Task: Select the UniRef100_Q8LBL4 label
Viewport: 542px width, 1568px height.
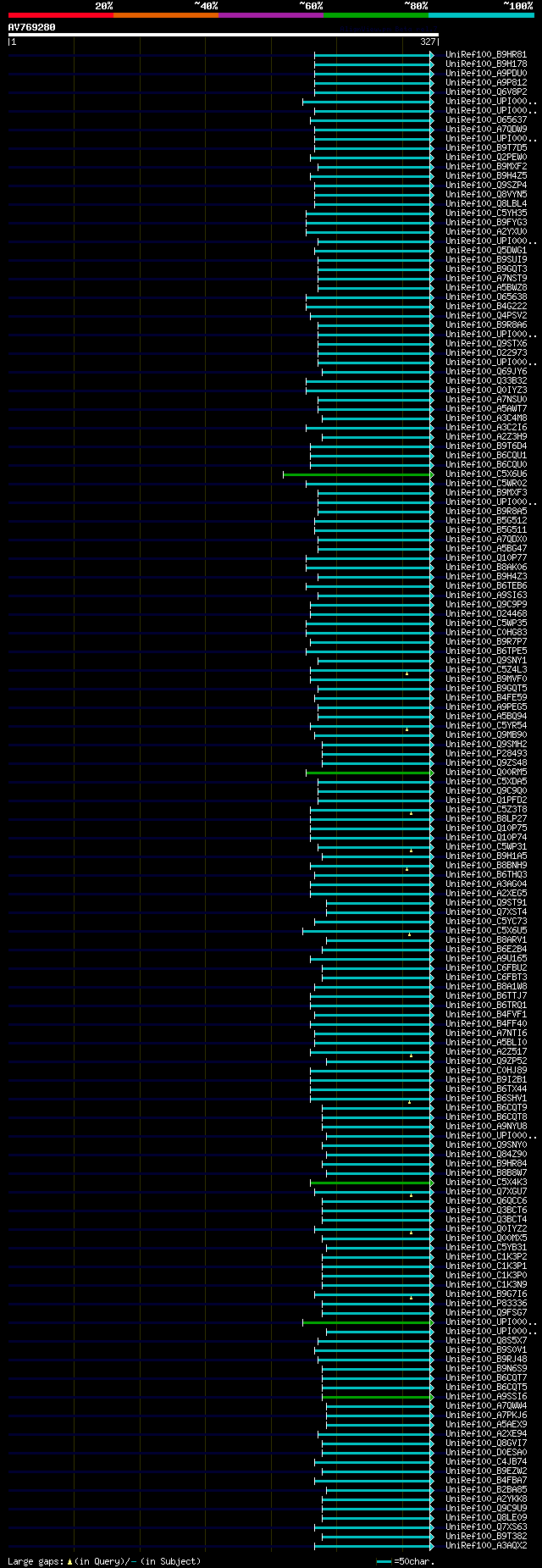Action: 486,204
